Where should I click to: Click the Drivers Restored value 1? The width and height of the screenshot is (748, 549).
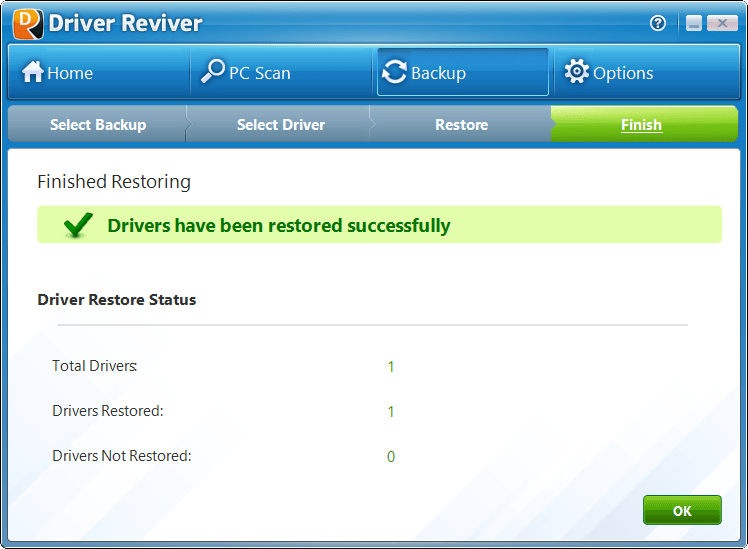click(391, 412)
